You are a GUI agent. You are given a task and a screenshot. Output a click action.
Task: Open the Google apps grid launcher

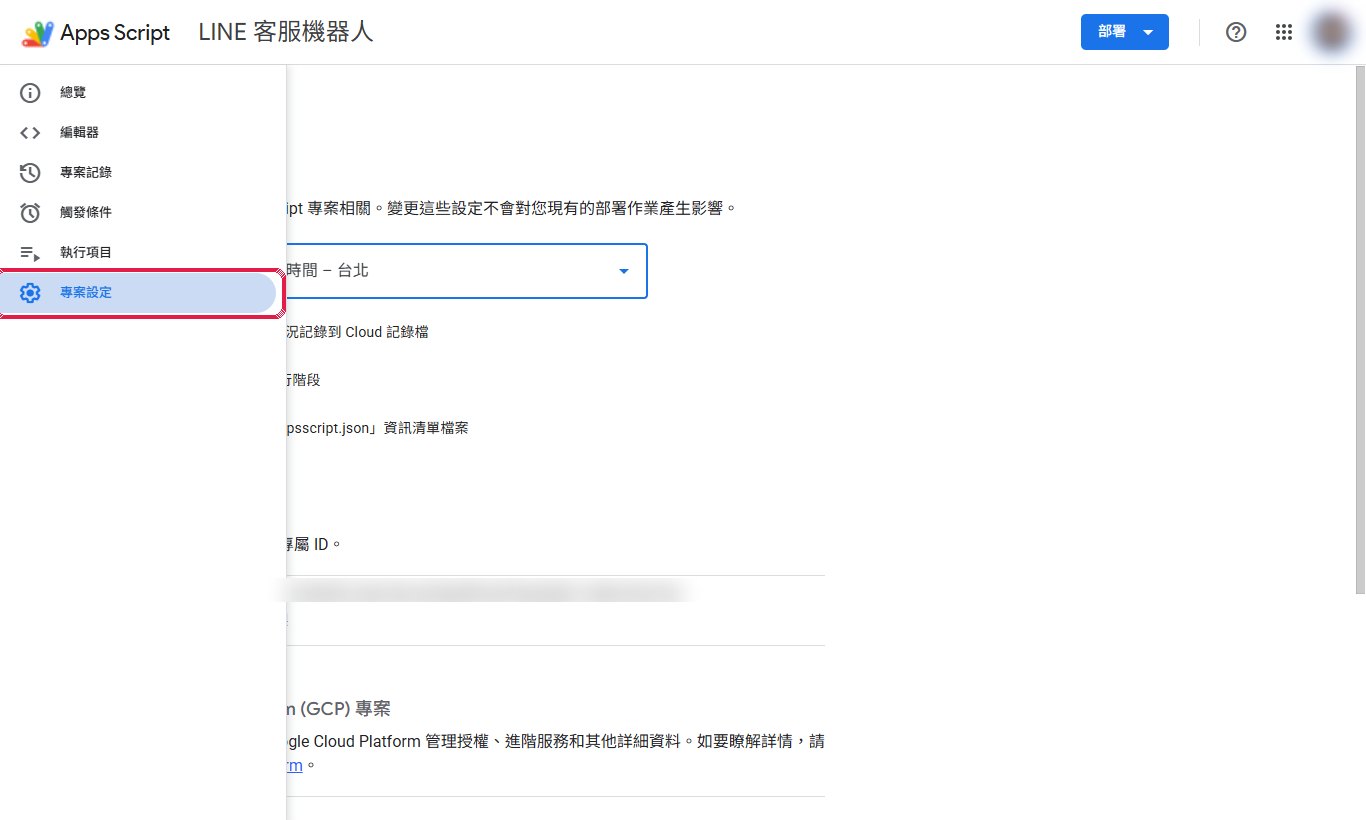coord(1284,32)
